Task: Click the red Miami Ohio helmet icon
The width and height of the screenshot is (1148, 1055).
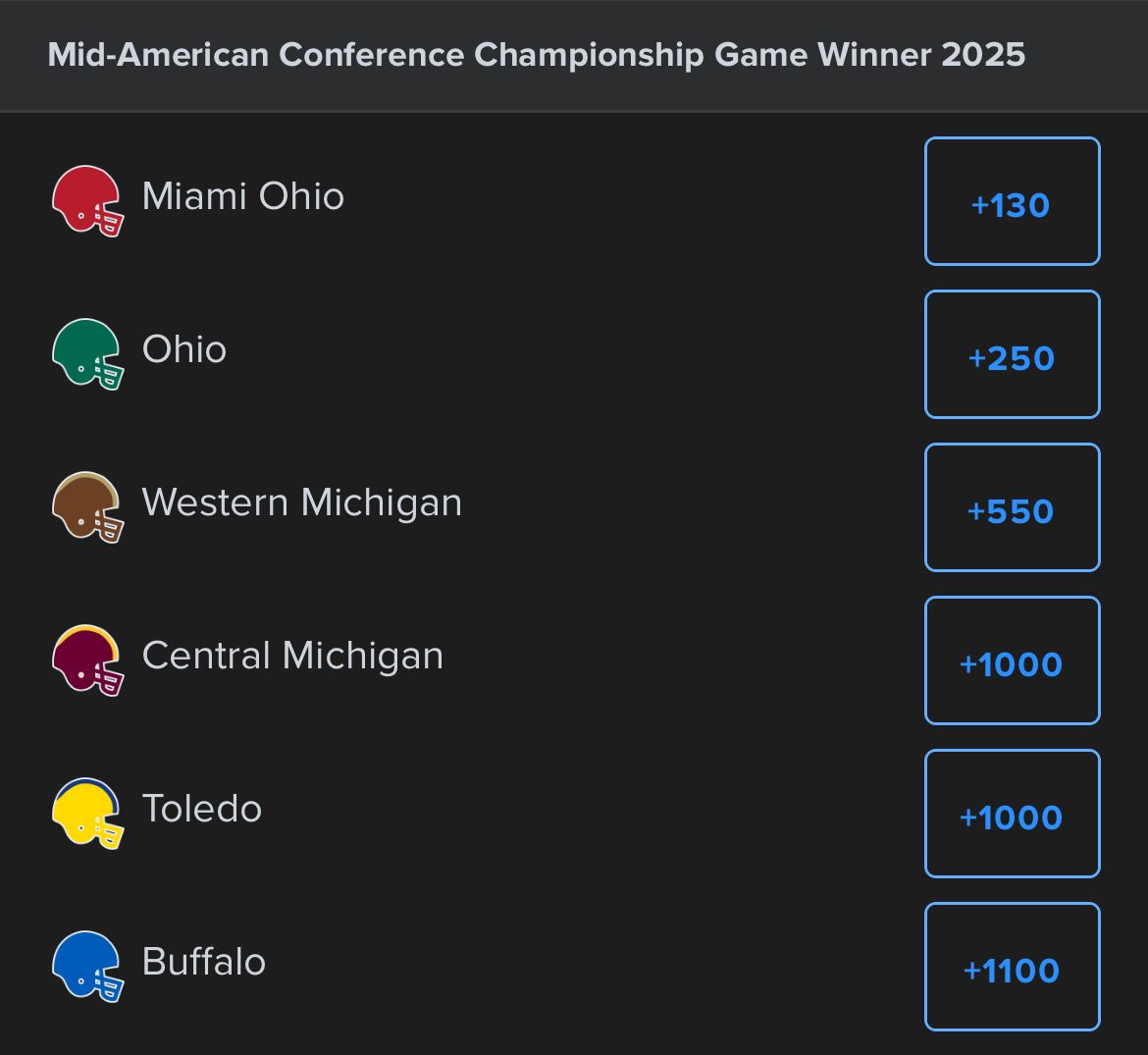Action: [x=87, y=200]
